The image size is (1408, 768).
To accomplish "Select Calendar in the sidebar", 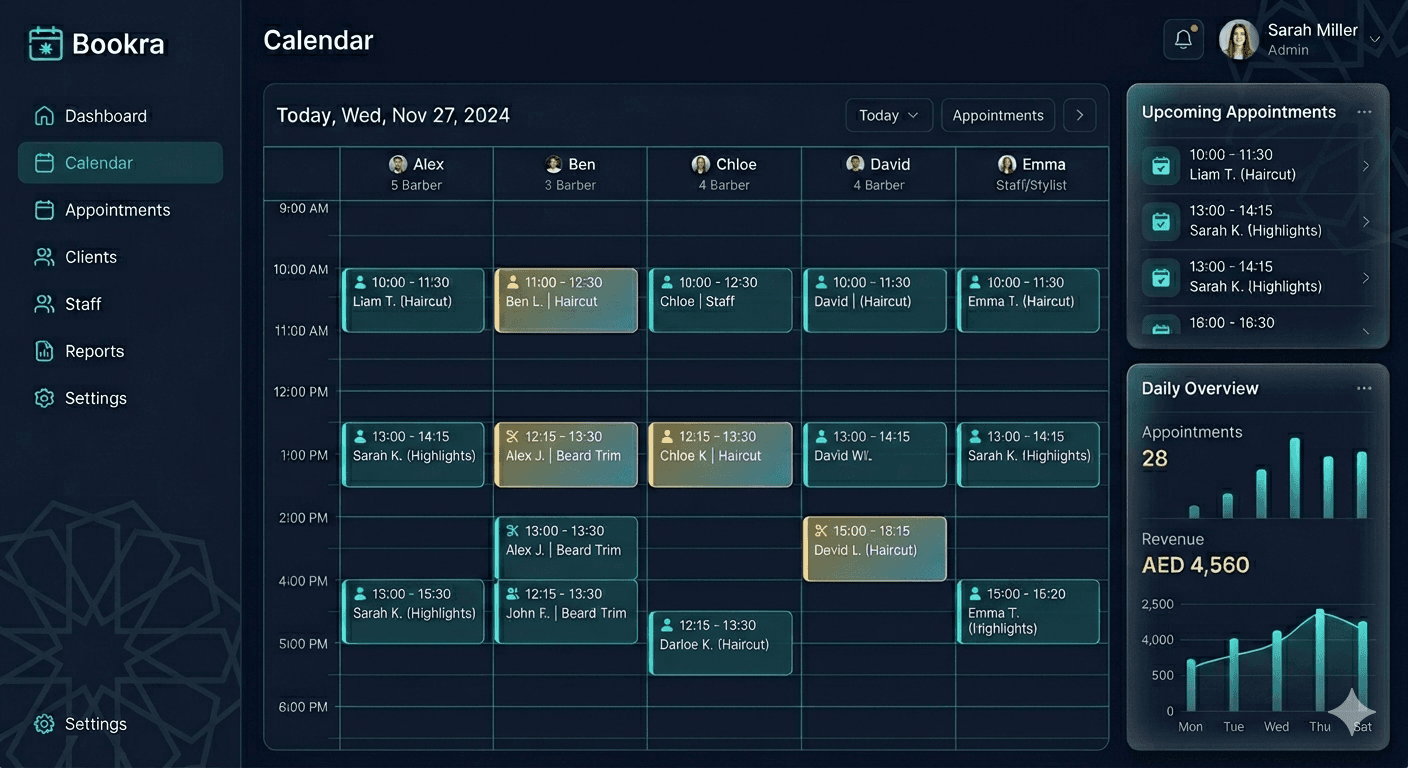I will click(x=120, y=163).
